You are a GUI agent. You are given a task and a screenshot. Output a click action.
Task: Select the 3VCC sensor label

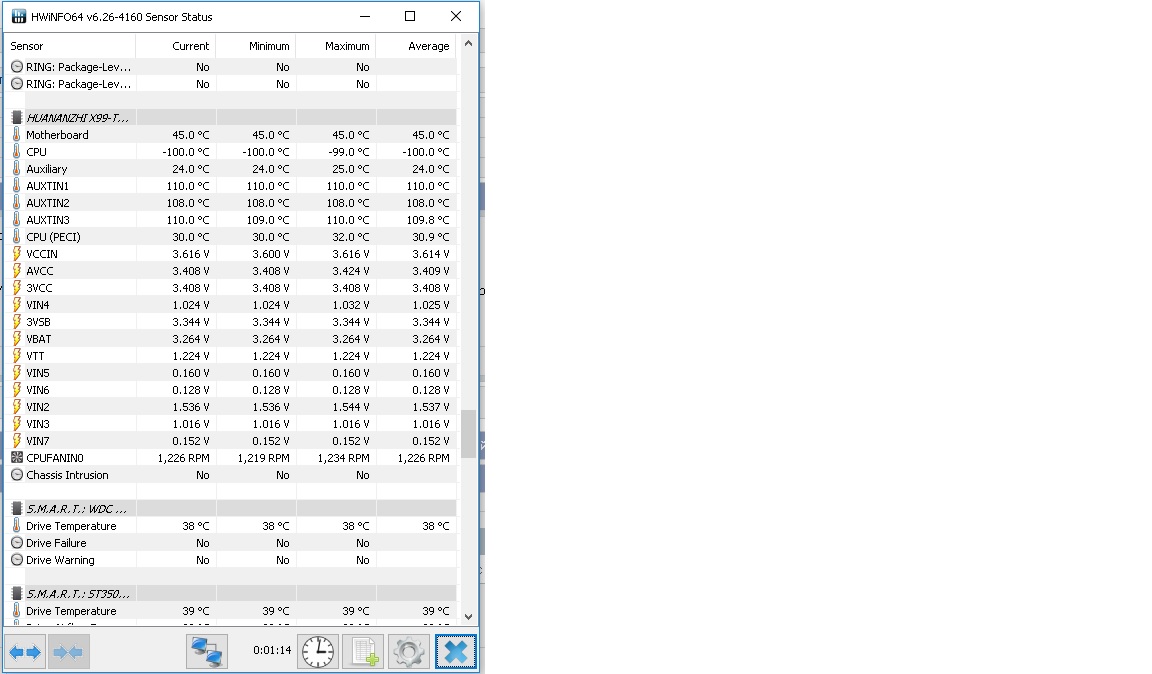pos(39,288)
